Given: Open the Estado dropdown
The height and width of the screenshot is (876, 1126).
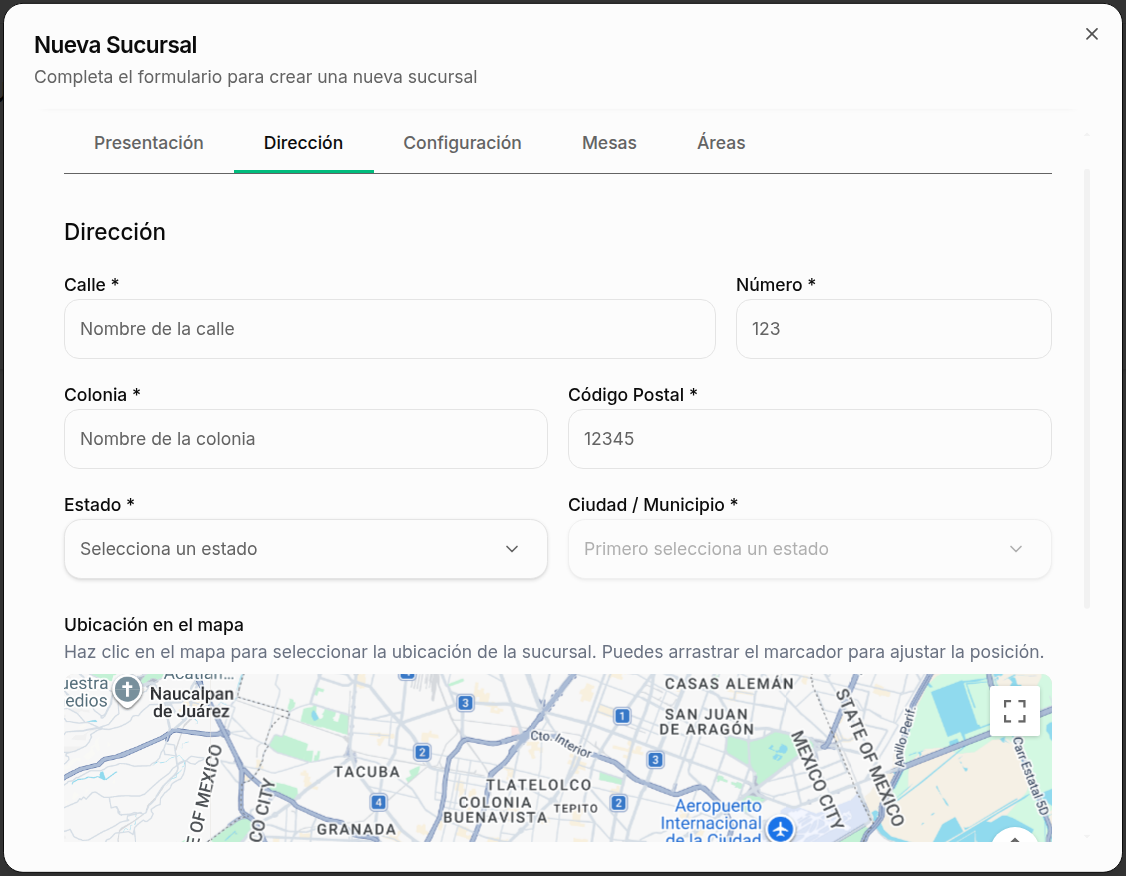Looking at the screenshot, I should click(305, 549).
